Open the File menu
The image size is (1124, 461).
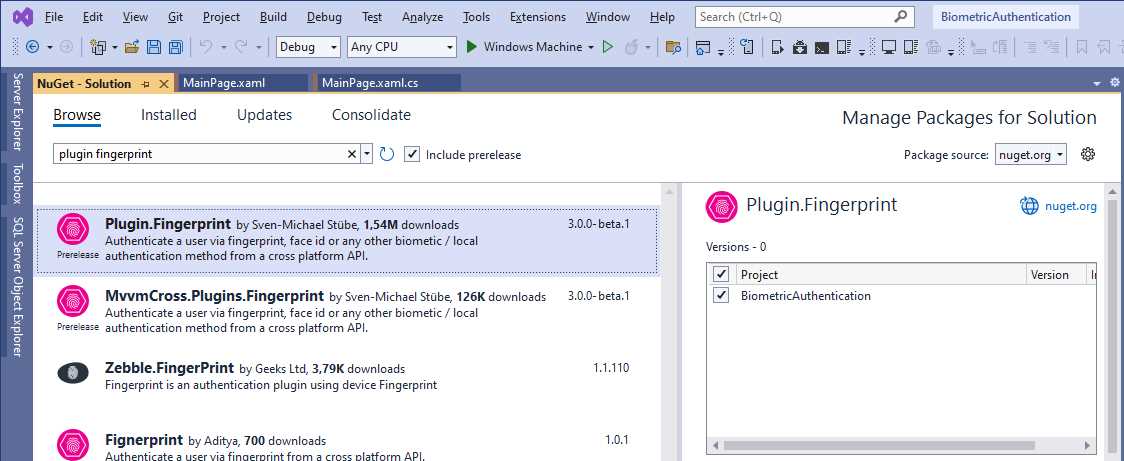coord(54,16)
